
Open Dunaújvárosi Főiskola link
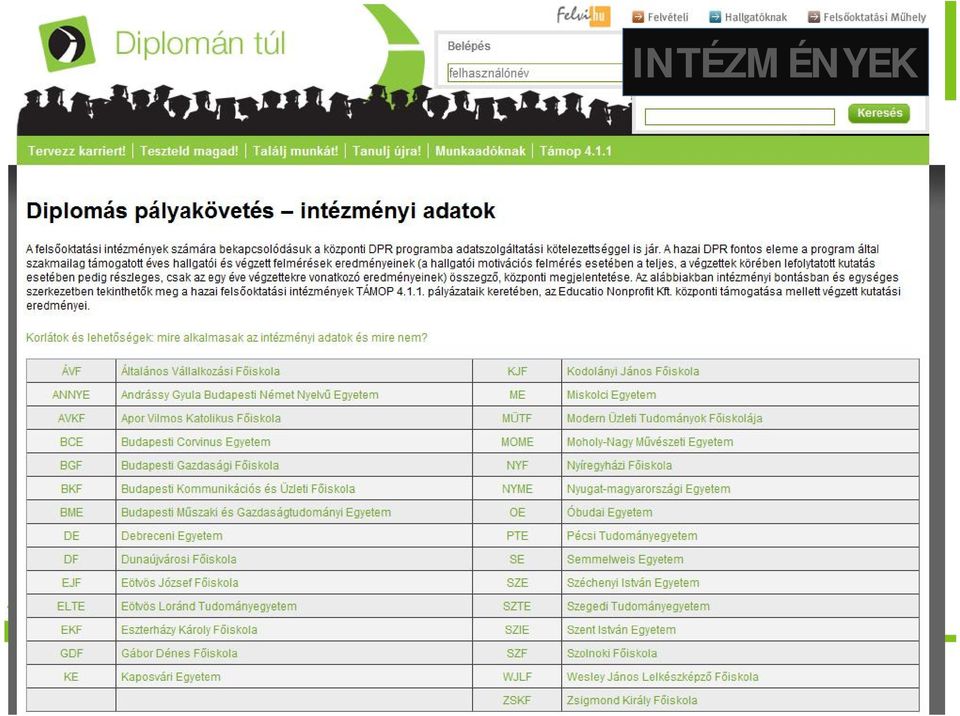coord(178,559)
